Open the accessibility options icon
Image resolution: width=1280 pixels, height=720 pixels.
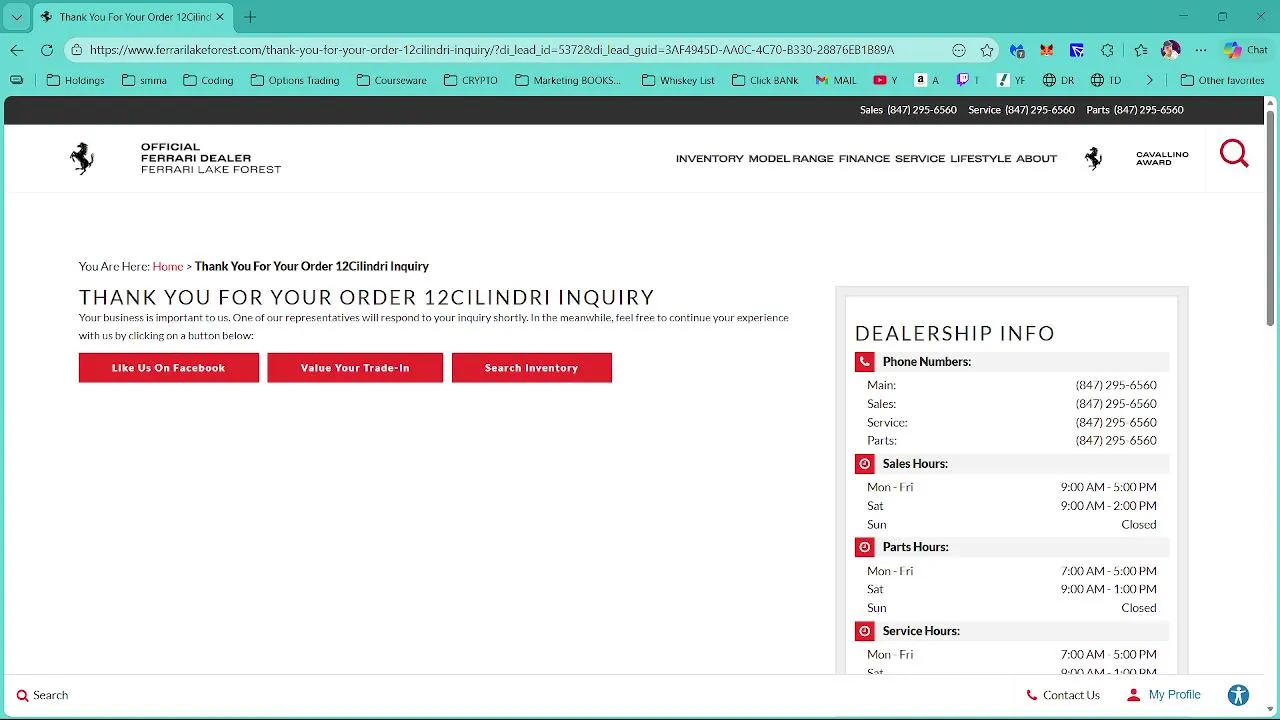pos(1238,695)
